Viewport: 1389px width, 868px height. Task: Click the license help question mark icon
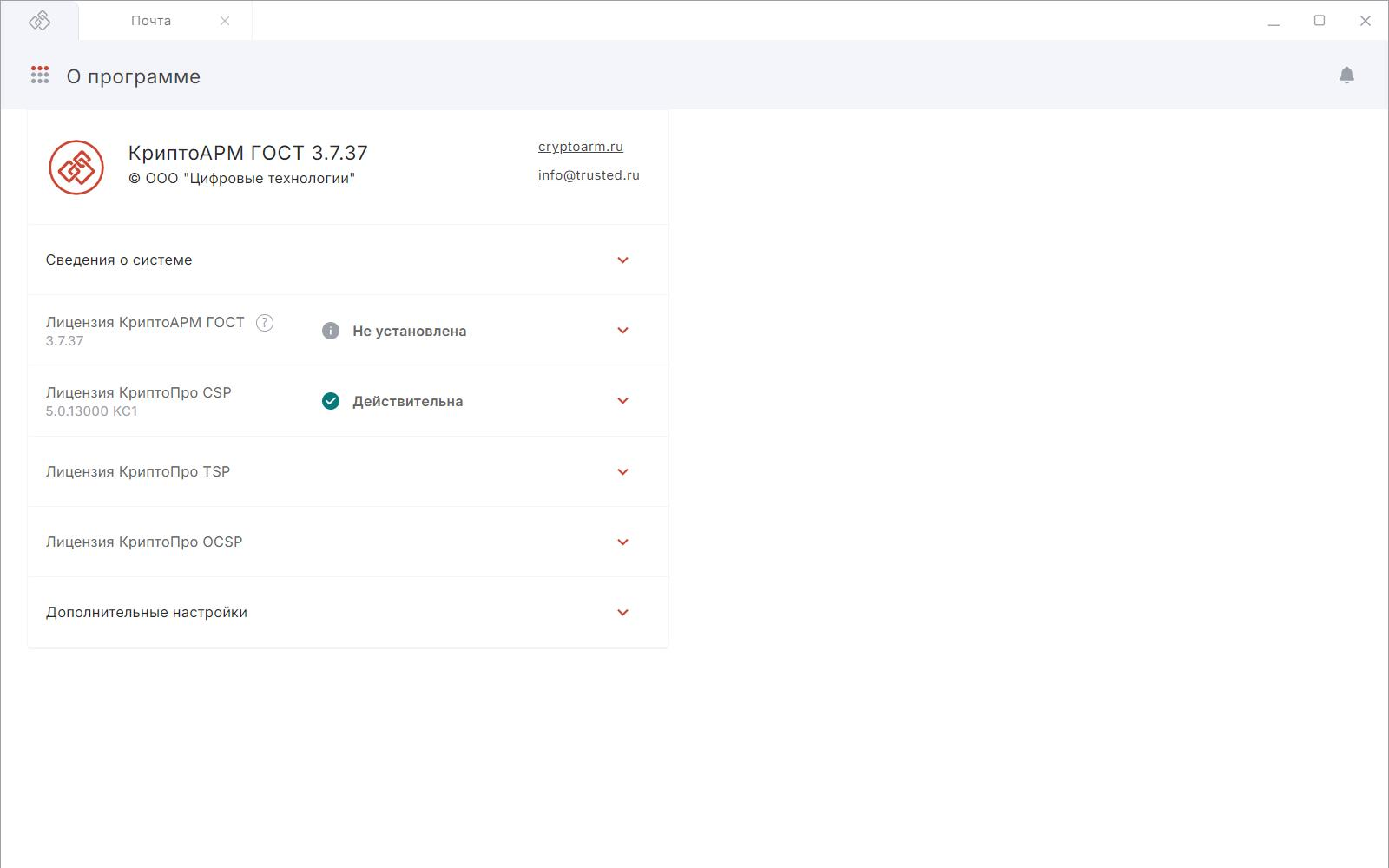(265, 323)
